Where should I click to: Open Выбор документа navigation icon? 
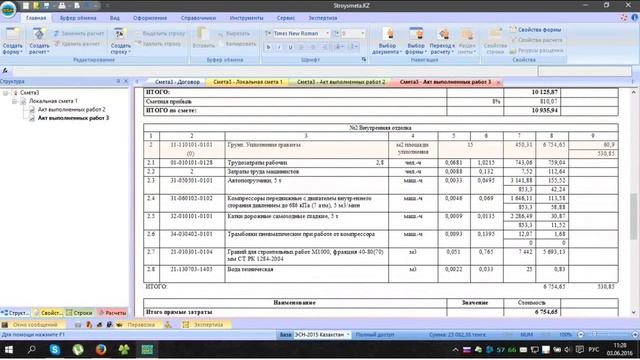pos(387,34)
